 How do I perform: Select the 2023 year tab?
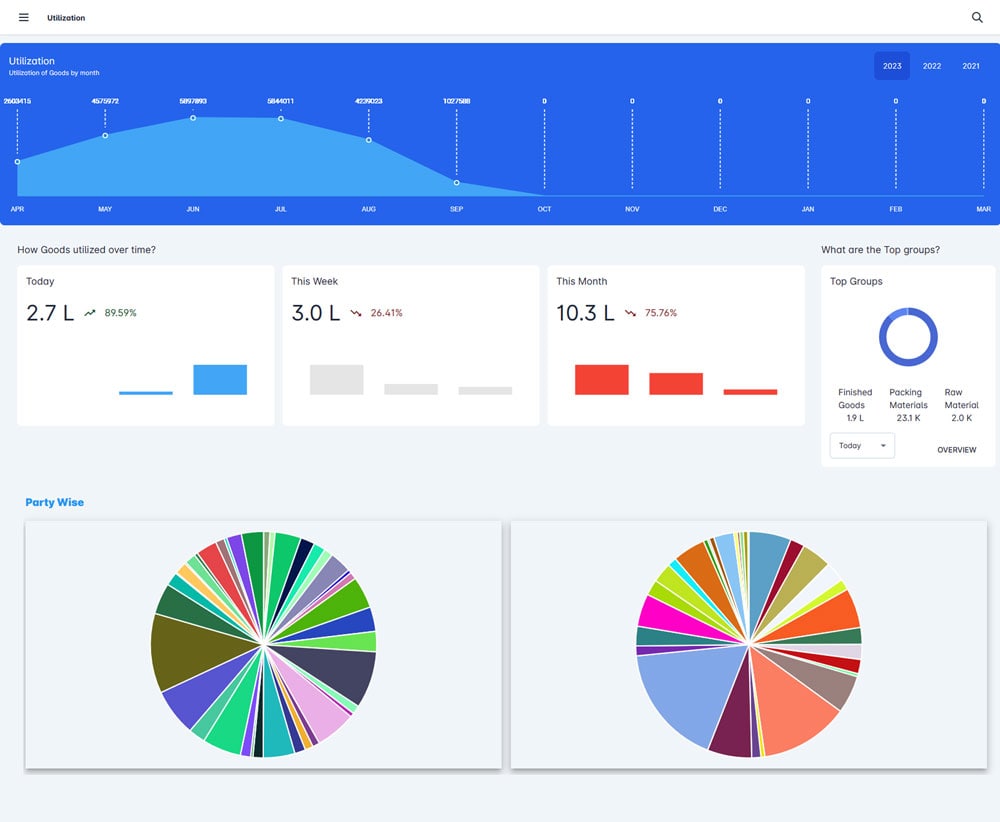point(892,66)
